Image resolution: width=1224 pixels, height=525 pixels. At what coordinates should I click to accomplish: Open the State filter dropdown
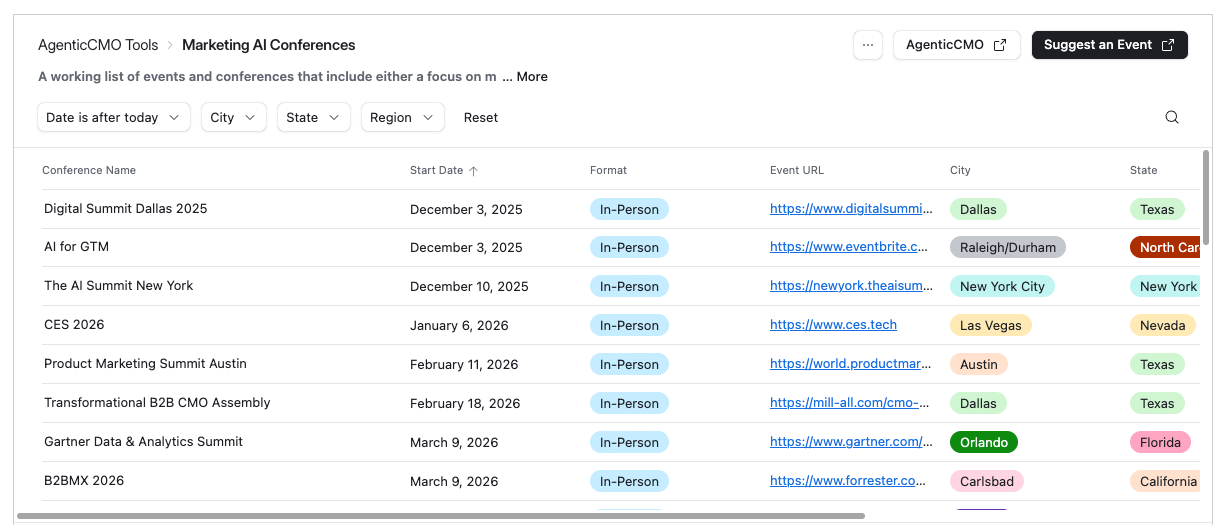pyautogui.click(x=313, y=117)
